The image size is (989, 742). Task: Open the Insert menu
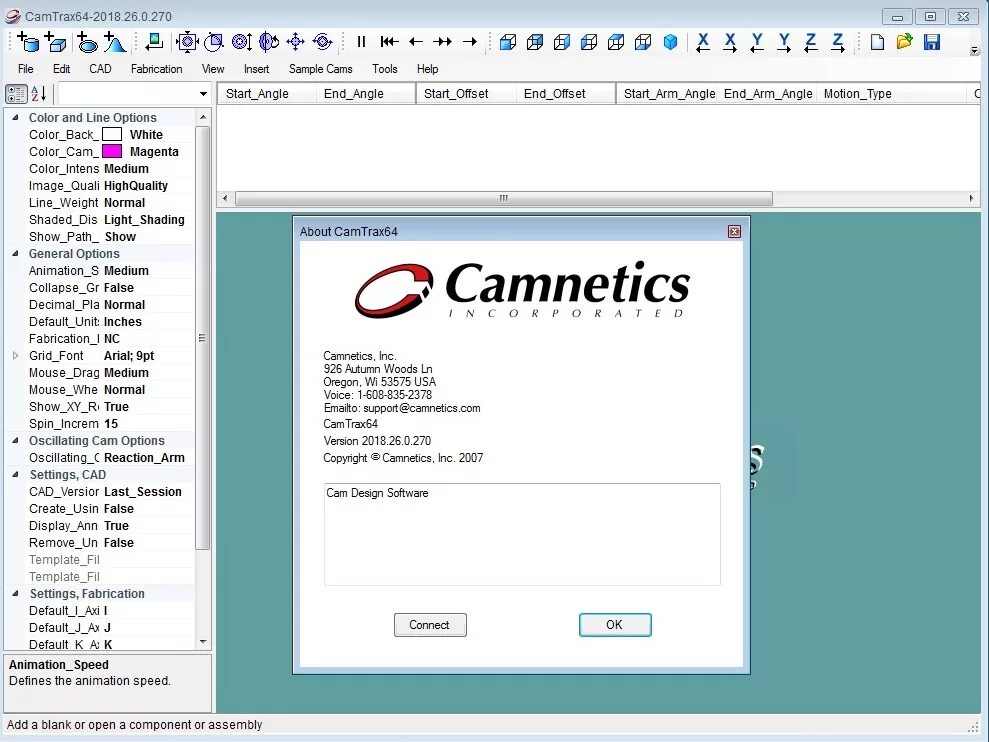click(x=256, y=69)
